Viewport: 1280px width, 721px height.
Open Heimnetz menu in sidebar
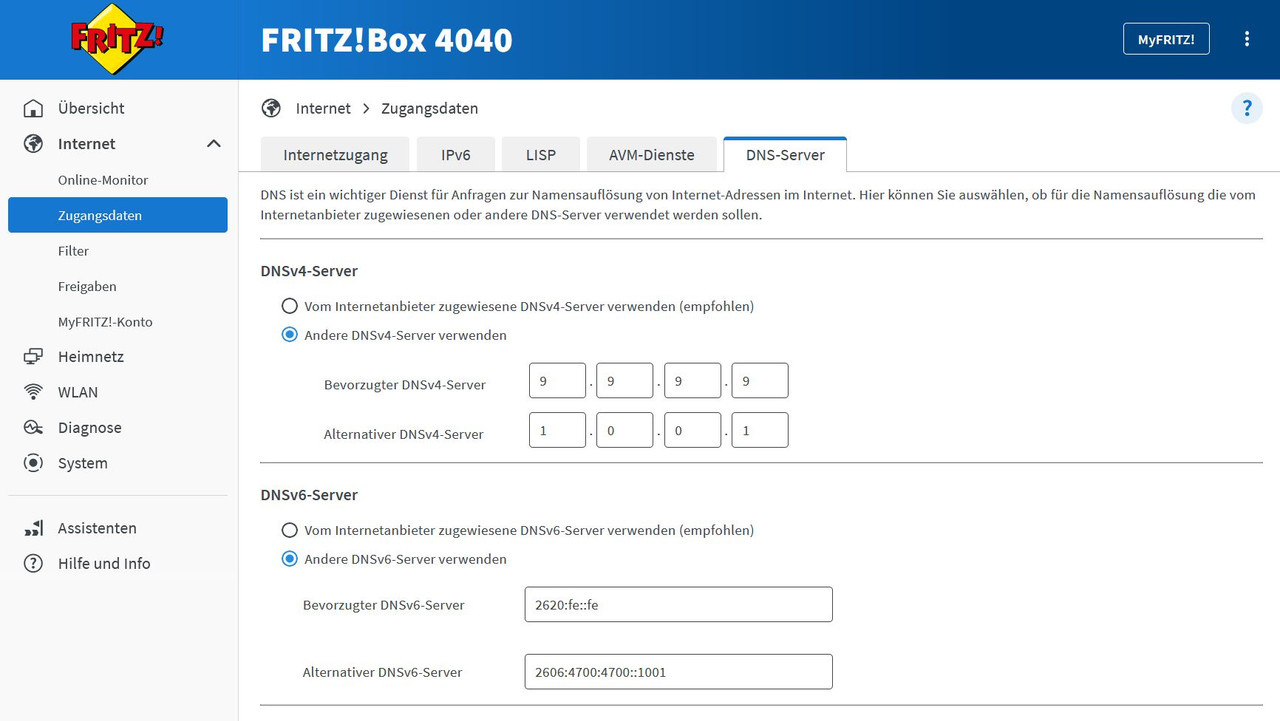(91, 356)
